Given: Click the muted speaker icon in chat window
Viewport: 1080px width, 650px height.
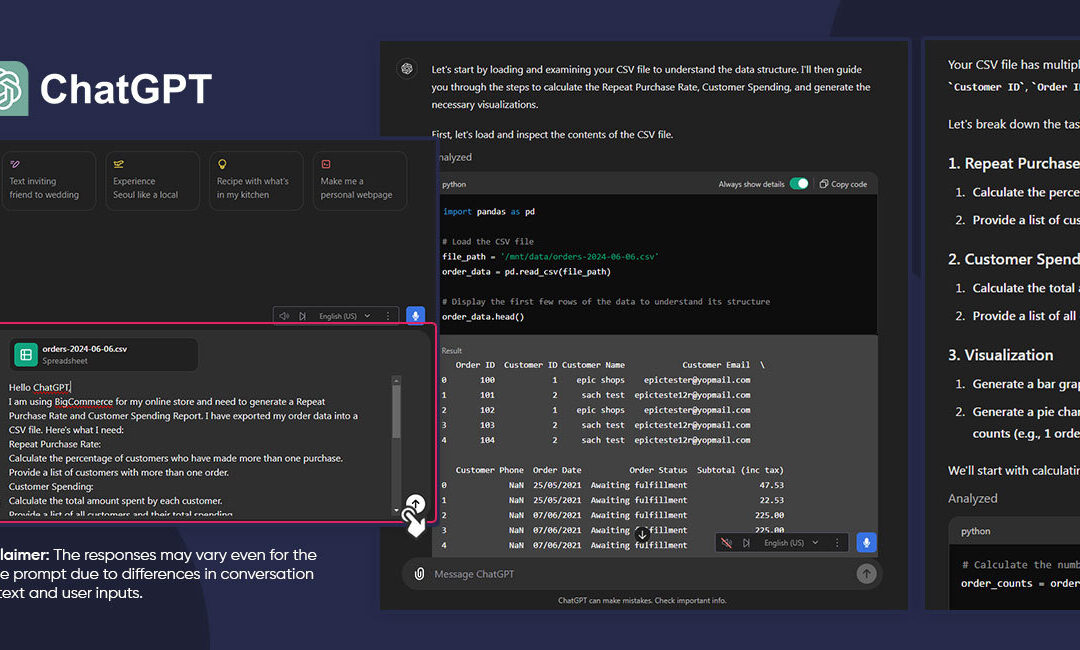Looking at the screenshot, I should click(x=726, y=543).
